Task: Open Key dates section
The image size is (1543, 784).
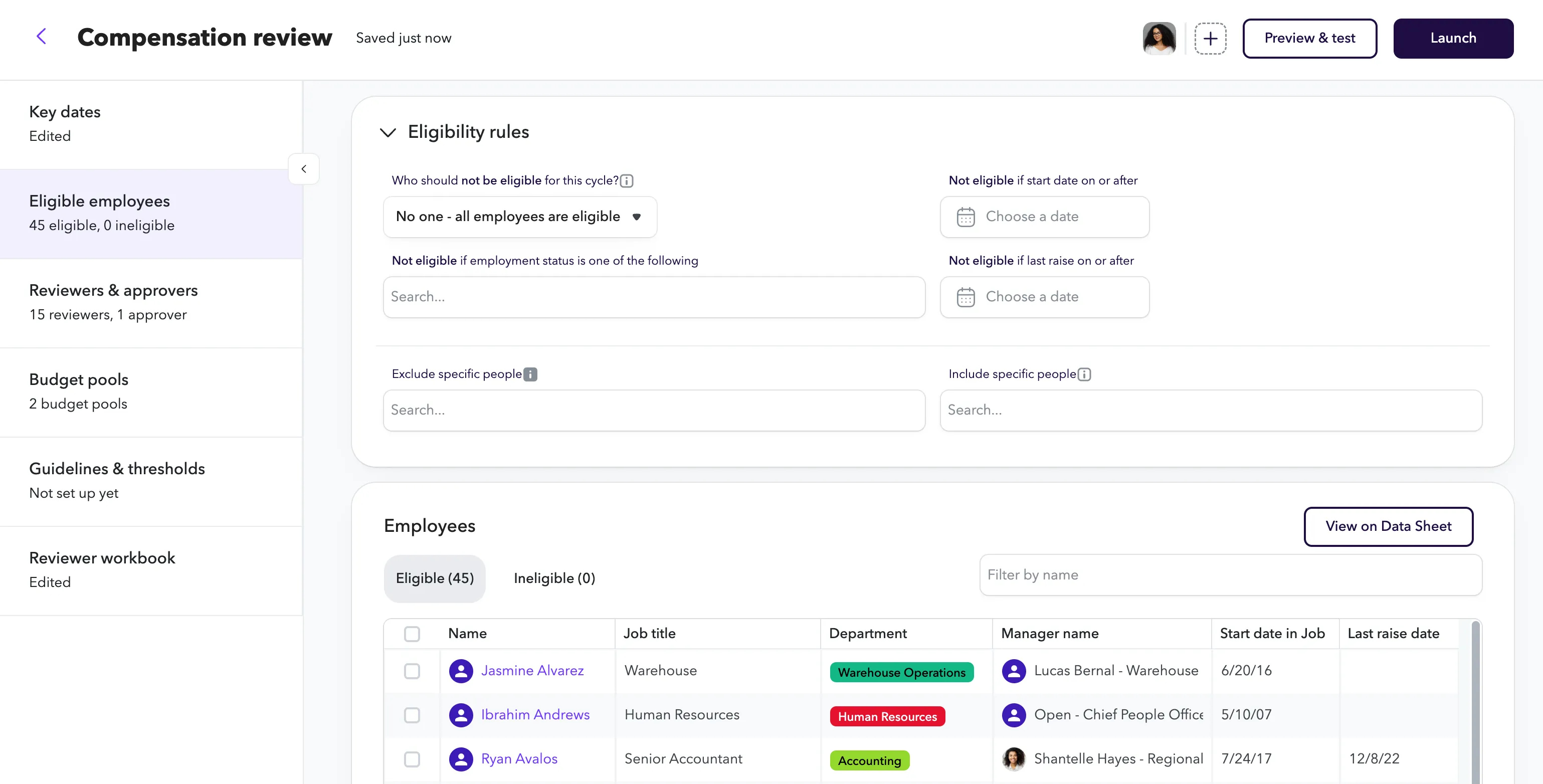Action: (x=151, y=125)
